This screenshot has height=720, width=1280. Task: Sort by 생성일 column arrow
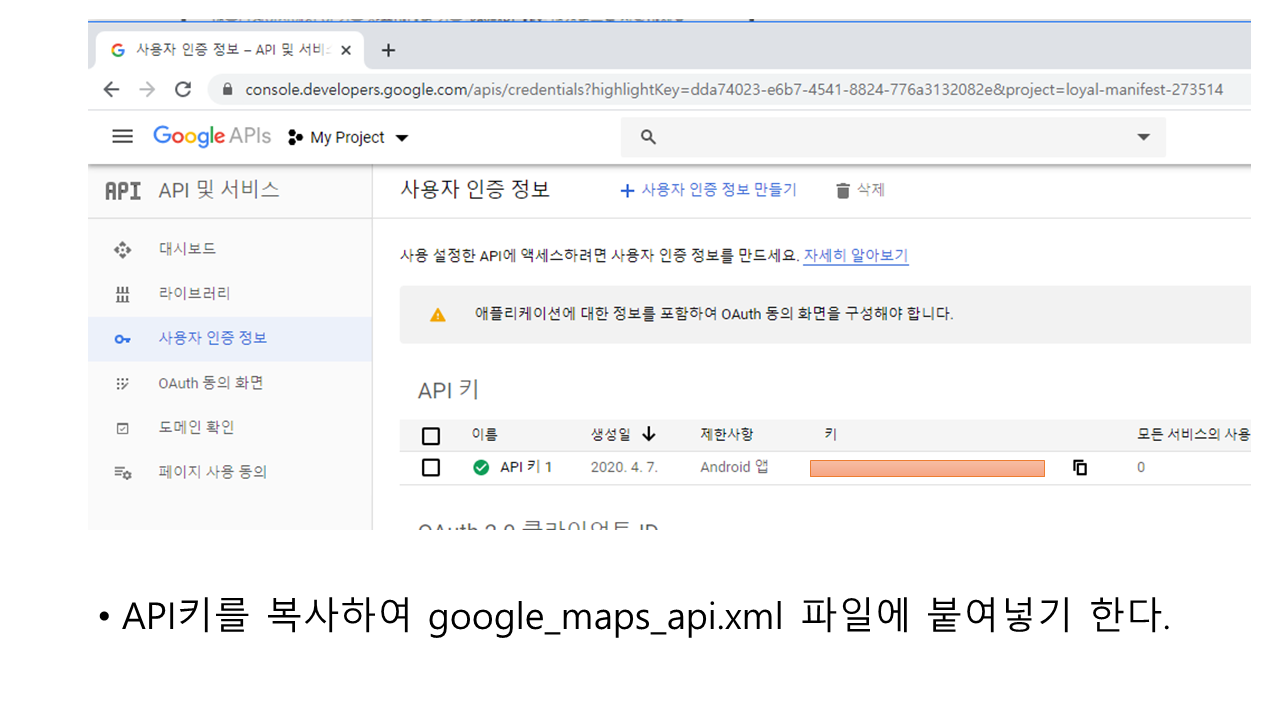point(649,434)
